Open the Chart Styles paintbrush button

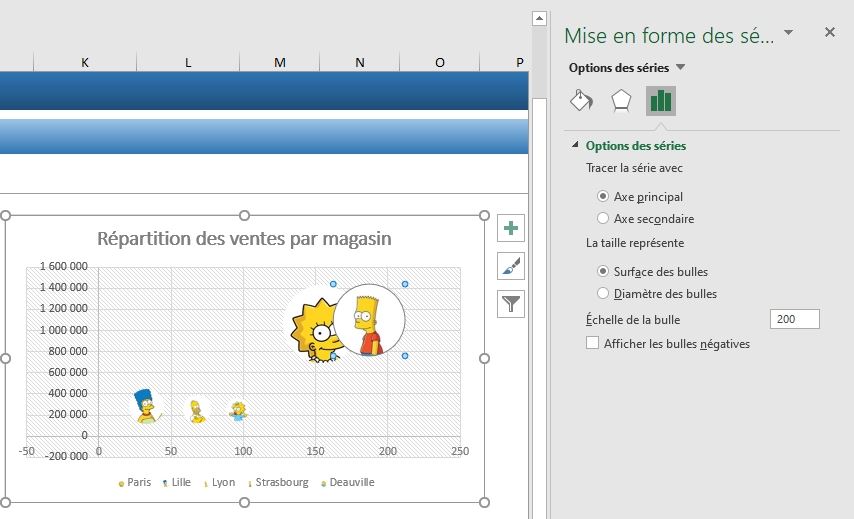[x=511, y=266]
